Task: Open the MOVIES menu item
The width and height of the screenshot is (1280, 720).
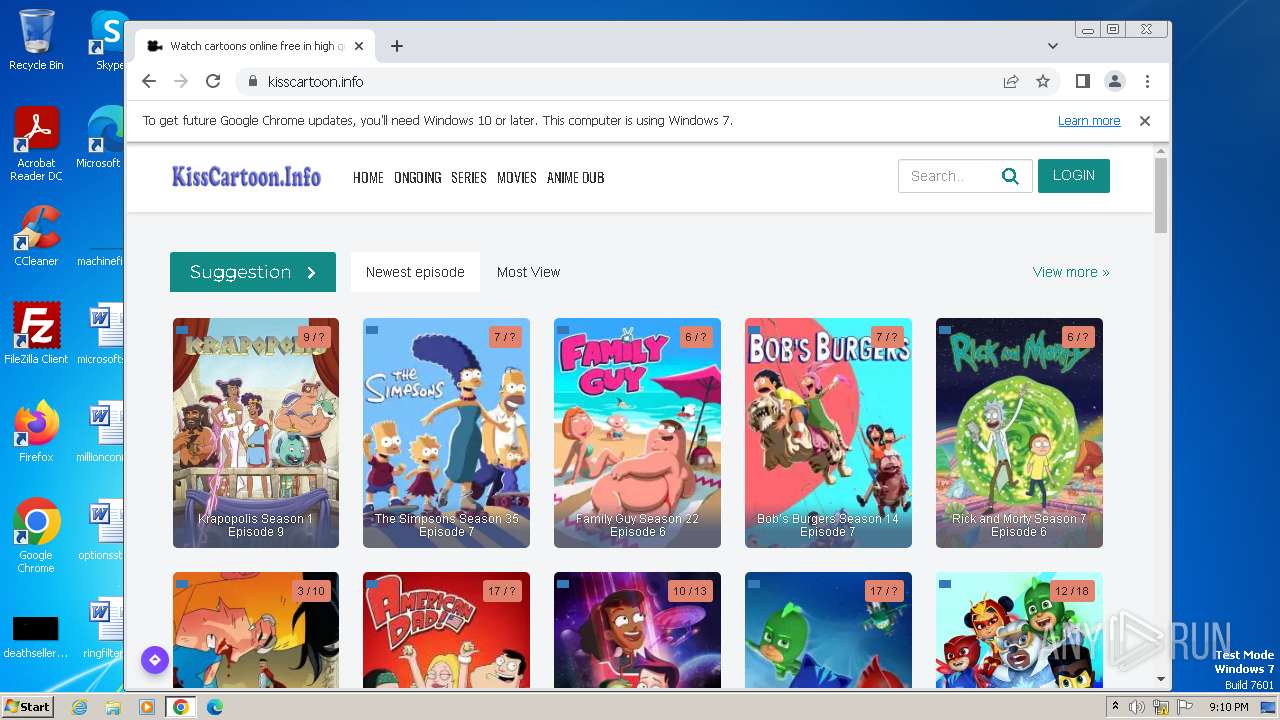Action: (517, 178)
